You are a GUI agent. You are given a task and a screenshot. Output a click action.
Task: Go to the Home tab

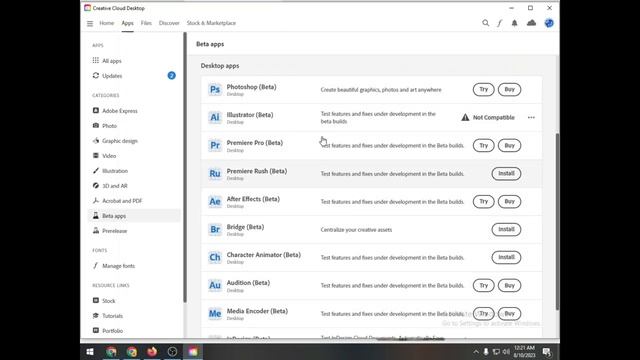coord(107,23)
